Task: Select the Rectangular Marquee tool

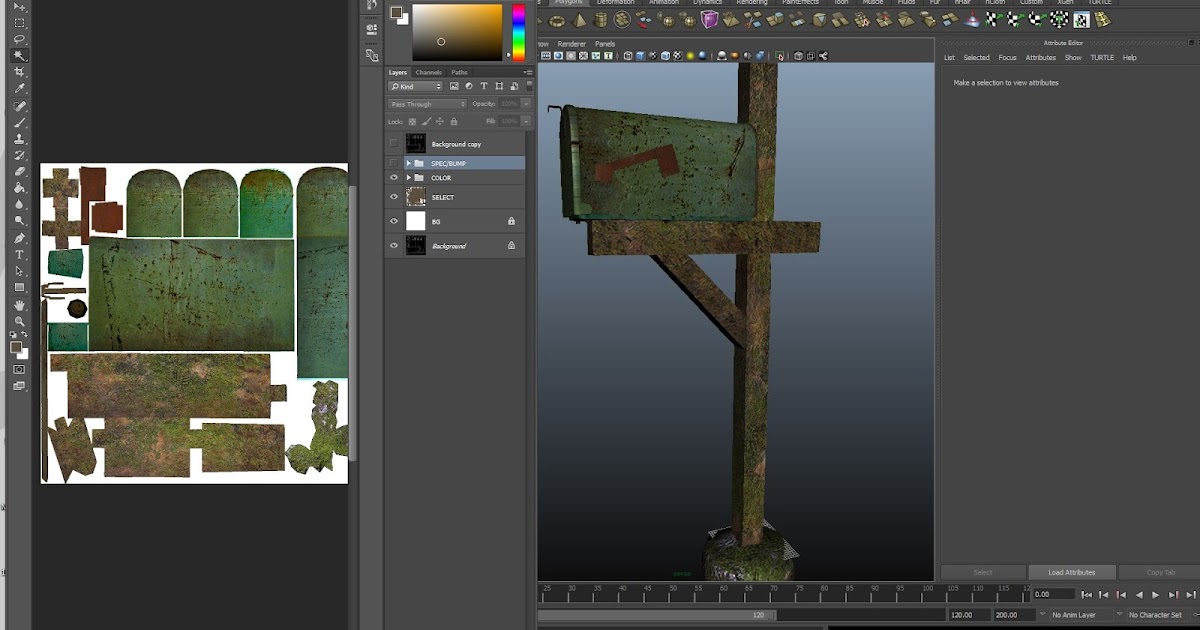Action: click(19, 23)
